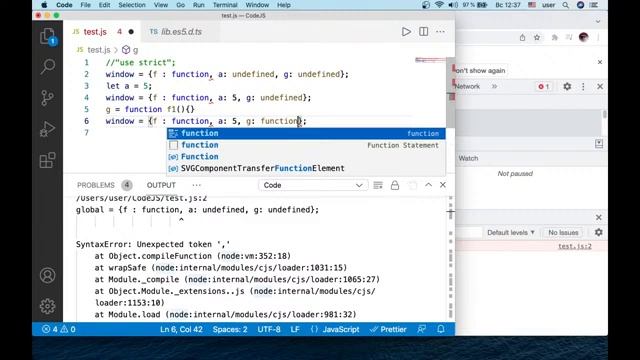
Task: Open the Selection menu
Action: [132, 5]
